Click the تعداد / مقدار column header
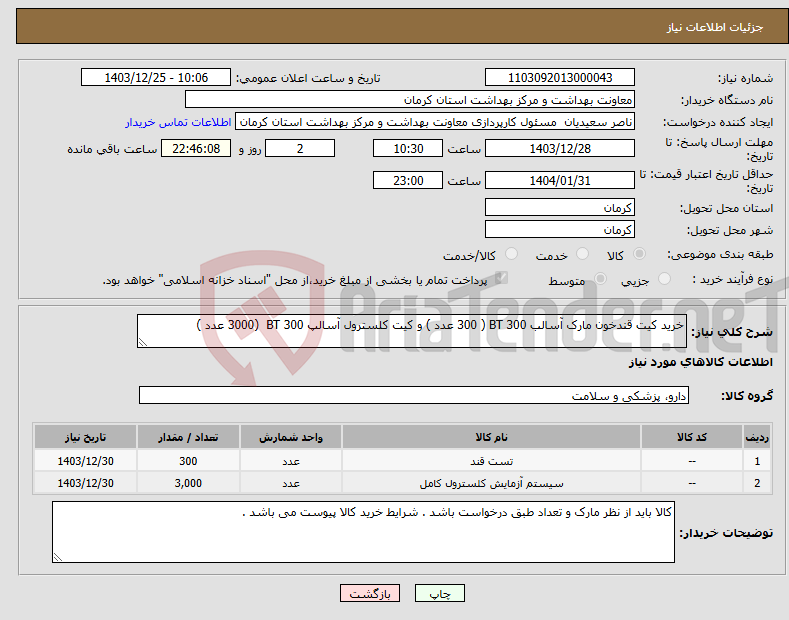 click(x=188, y=437)
